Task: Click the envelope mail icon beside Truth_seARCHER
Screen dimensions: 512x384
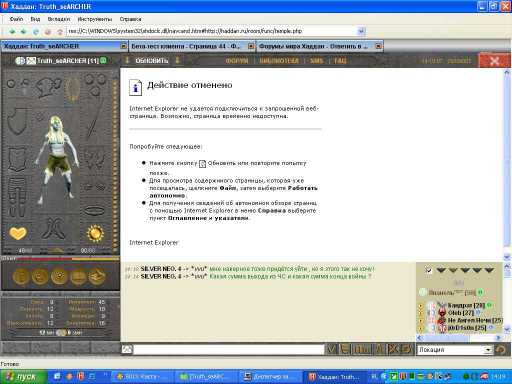Action: pos(31,61)
